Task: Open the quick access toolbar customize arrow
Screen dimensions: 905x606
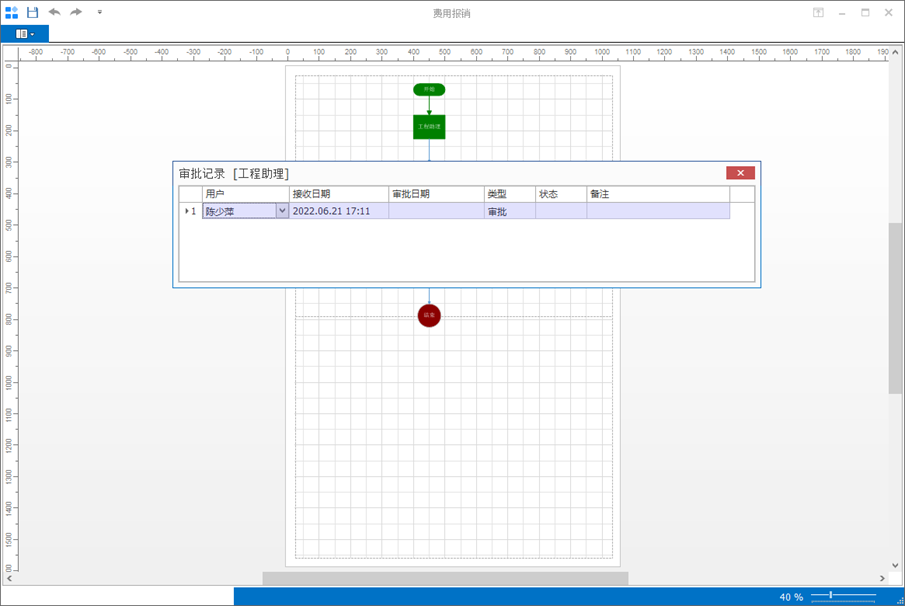Action: [99, 13]
